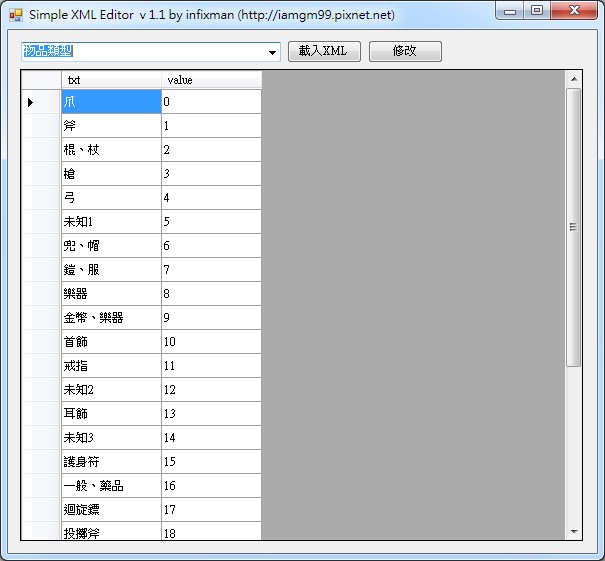Select the cell 未知1
Viewport: 605px width, 561px height.
pyautogui.click(x=111, y=221)
